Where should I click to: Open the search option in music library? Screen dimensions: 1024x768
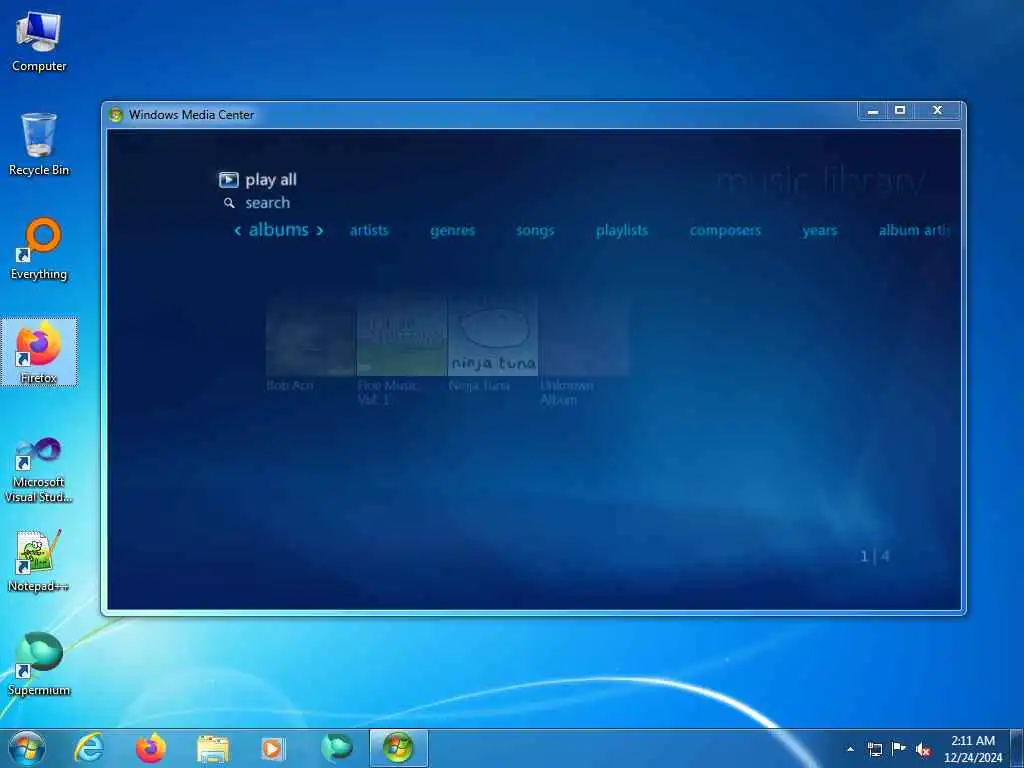pos(267,203)
